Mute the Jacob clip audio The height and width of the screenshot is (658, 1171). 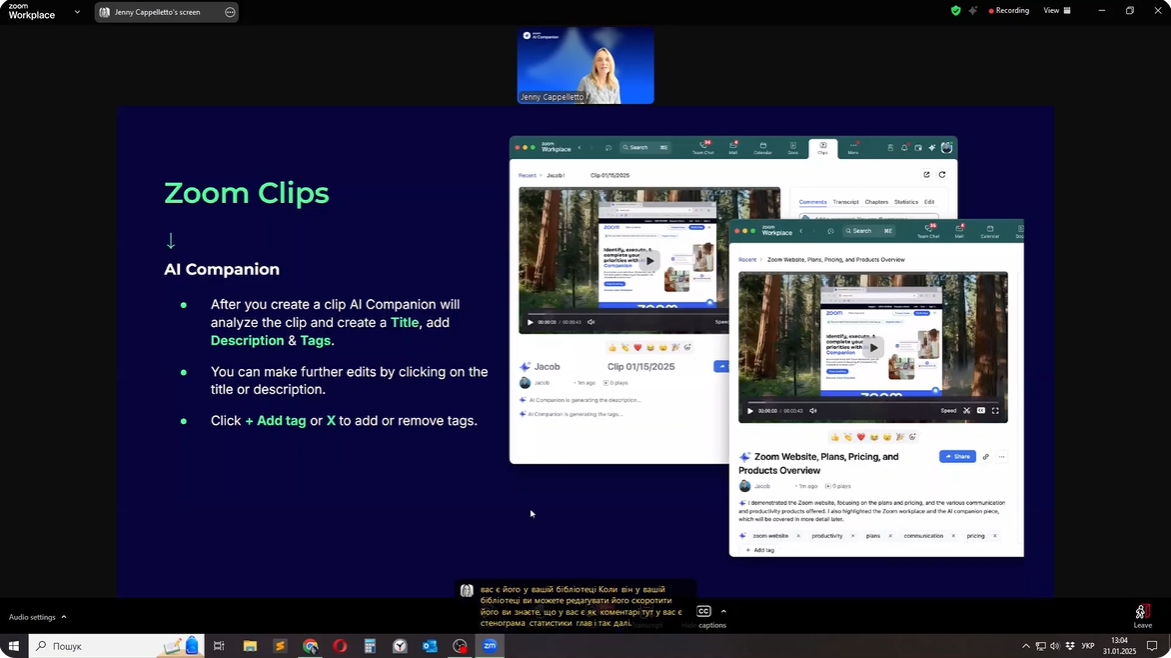coord(591,322)
